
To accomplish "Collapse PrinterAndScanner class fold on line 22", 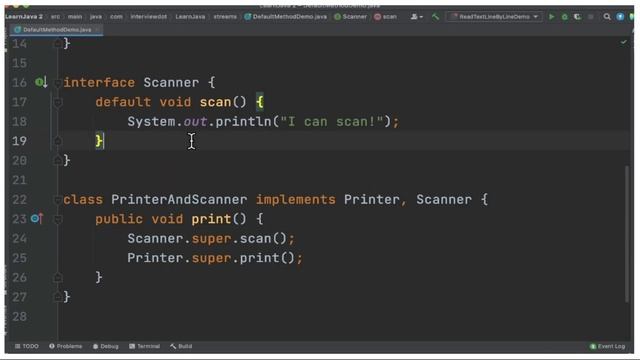I will (x=58, y=200).
